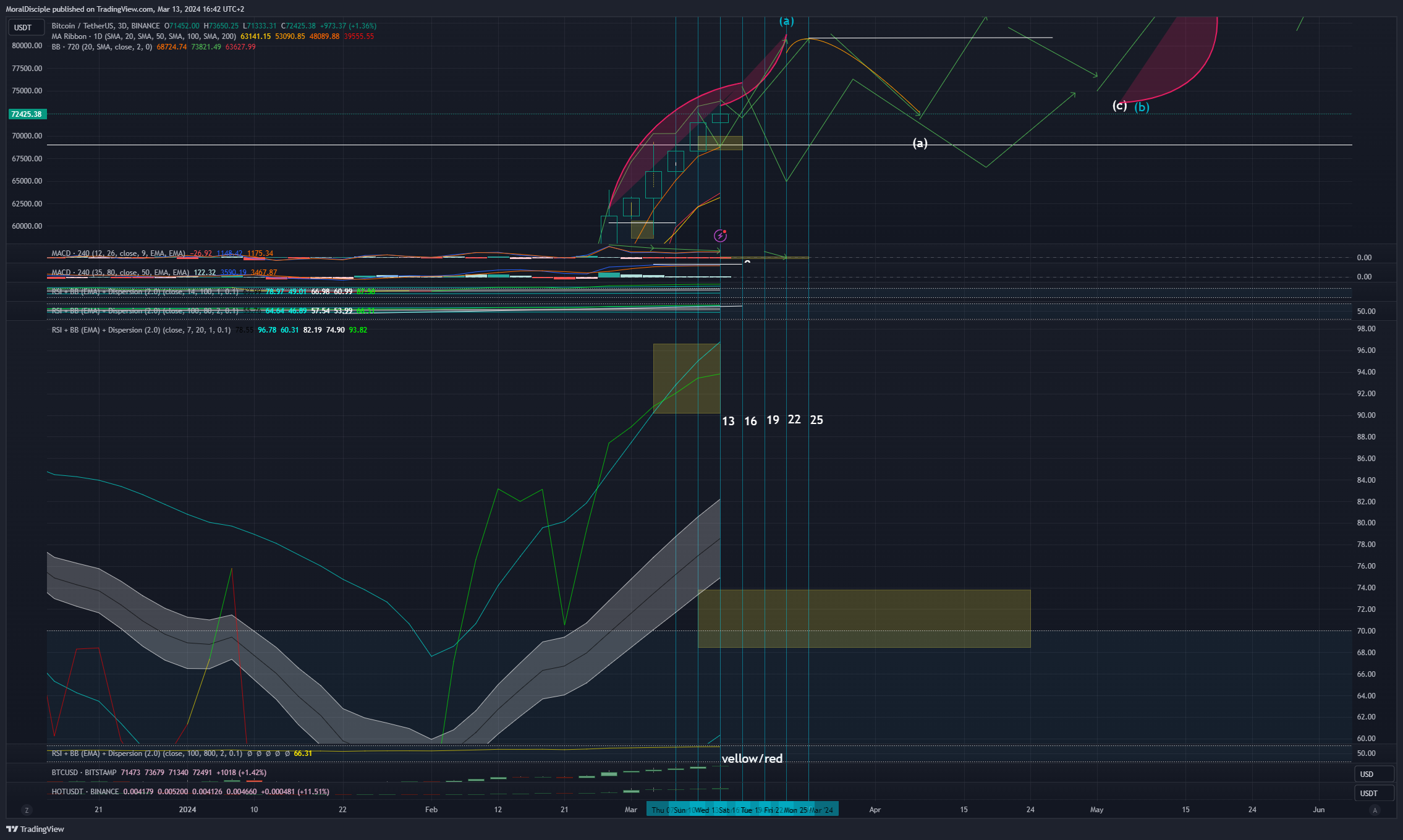The width and height of the screenshot is (1403, 840).
Task: Click the BTCUSD · BITSTAMP pane legend
Action: pyautogui.click(x=84, y=773)
